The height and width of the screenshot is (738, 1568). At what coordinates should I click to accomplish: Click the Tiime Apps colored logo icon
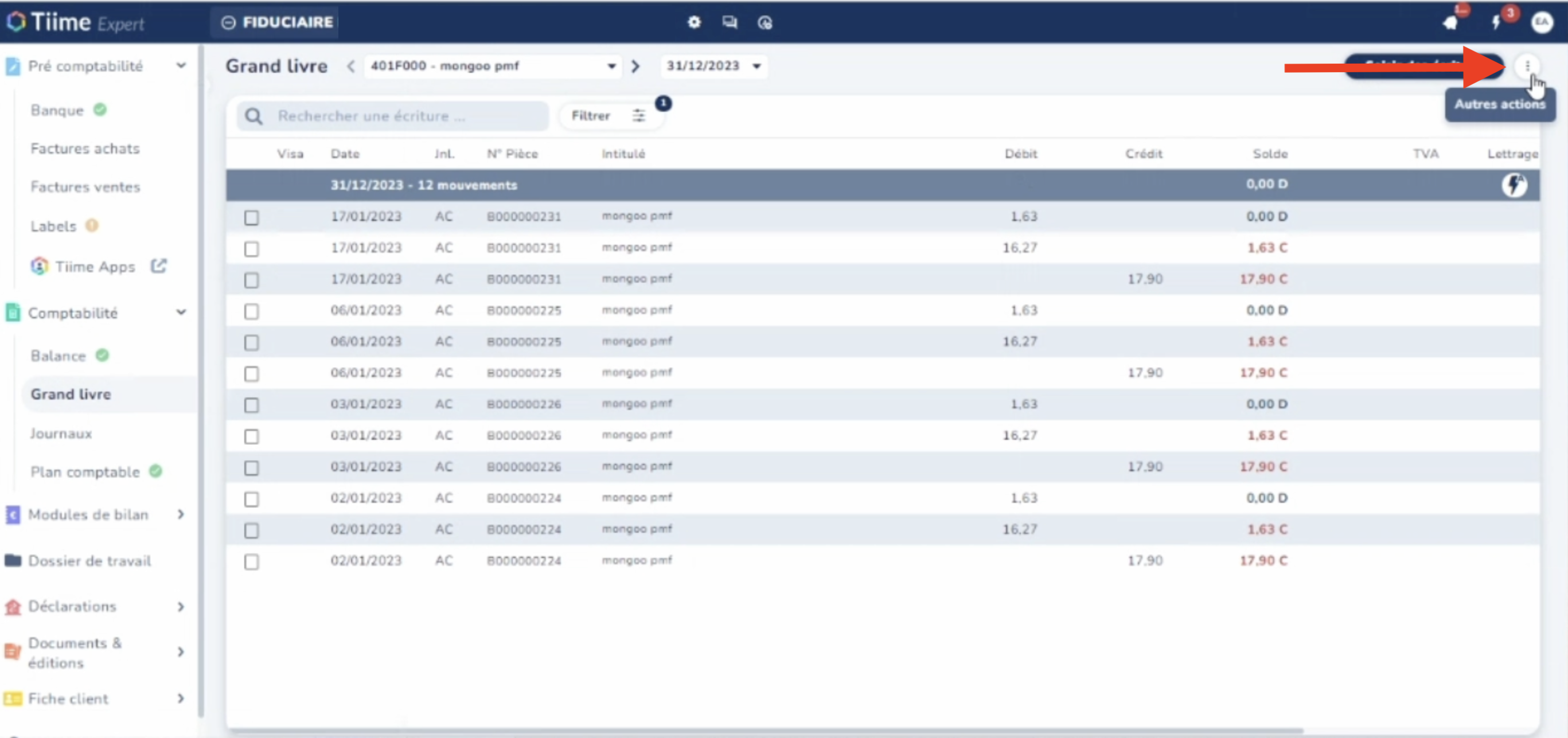[x=40, y=266]
